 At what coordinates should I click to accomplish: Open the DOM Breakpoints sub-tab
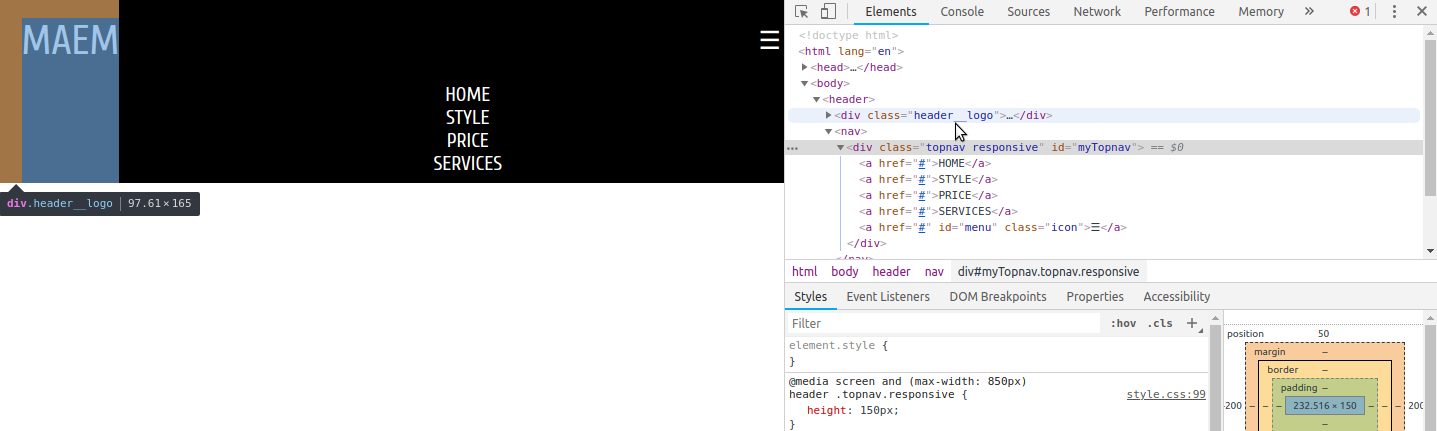pyautogui.click(x=998, y=297)
